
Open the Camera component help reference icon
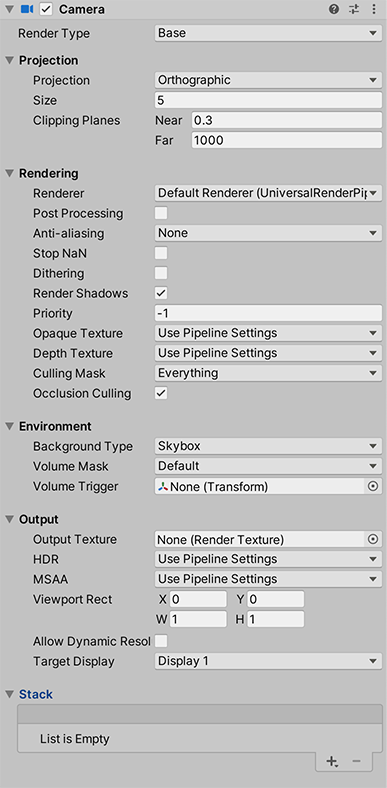click(x=334, y=9)
